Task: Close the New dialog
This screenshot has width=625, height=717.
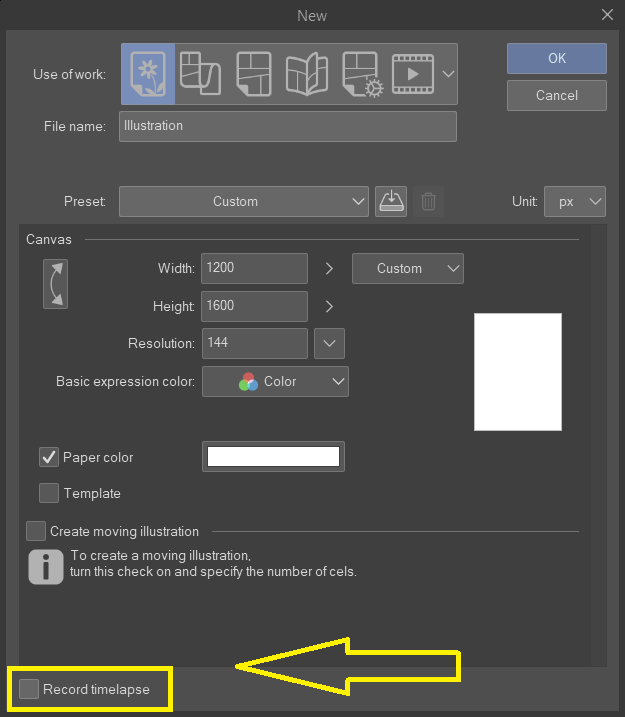Action: point(607,15)
